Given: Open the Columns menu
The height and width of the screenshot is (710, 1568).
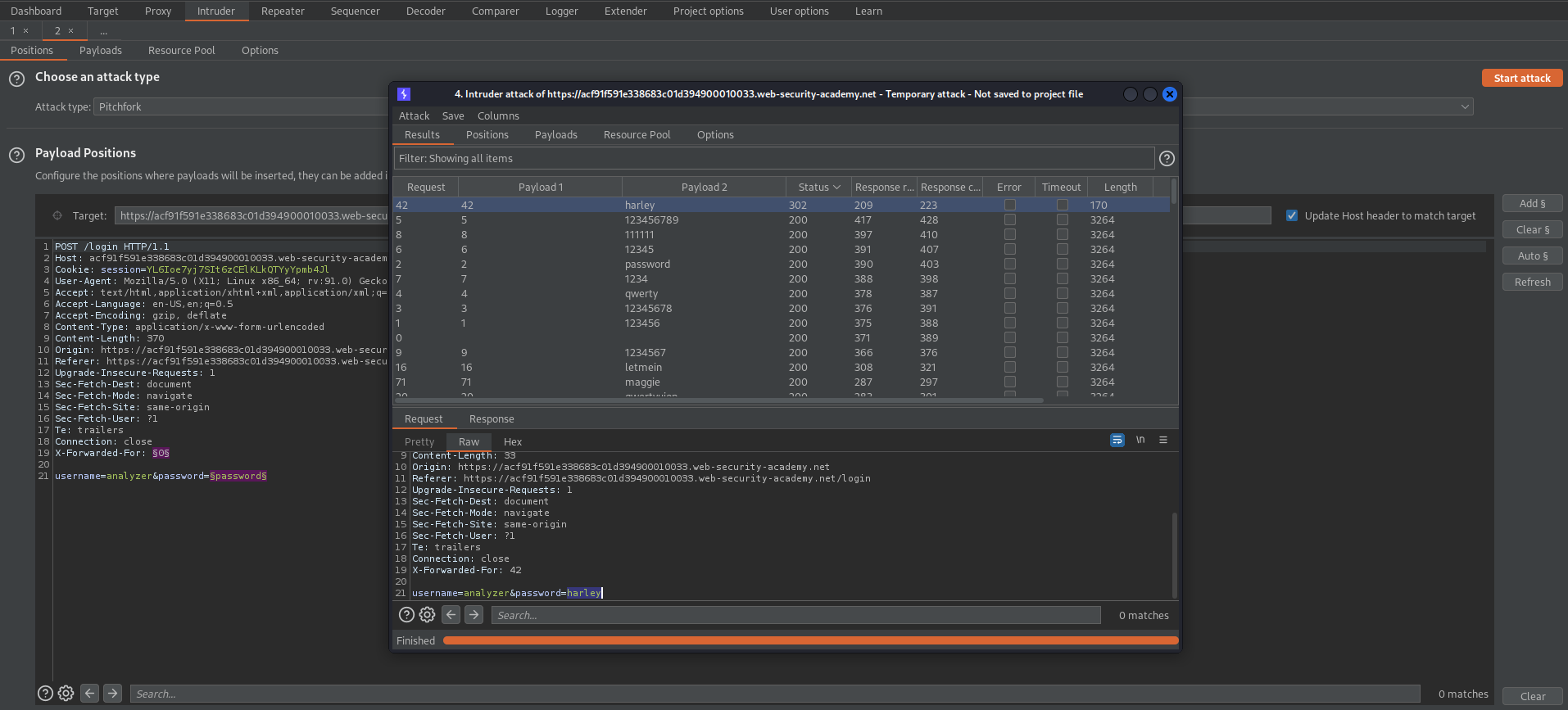Looking at the screenshot, I should [x=498, y=116].
